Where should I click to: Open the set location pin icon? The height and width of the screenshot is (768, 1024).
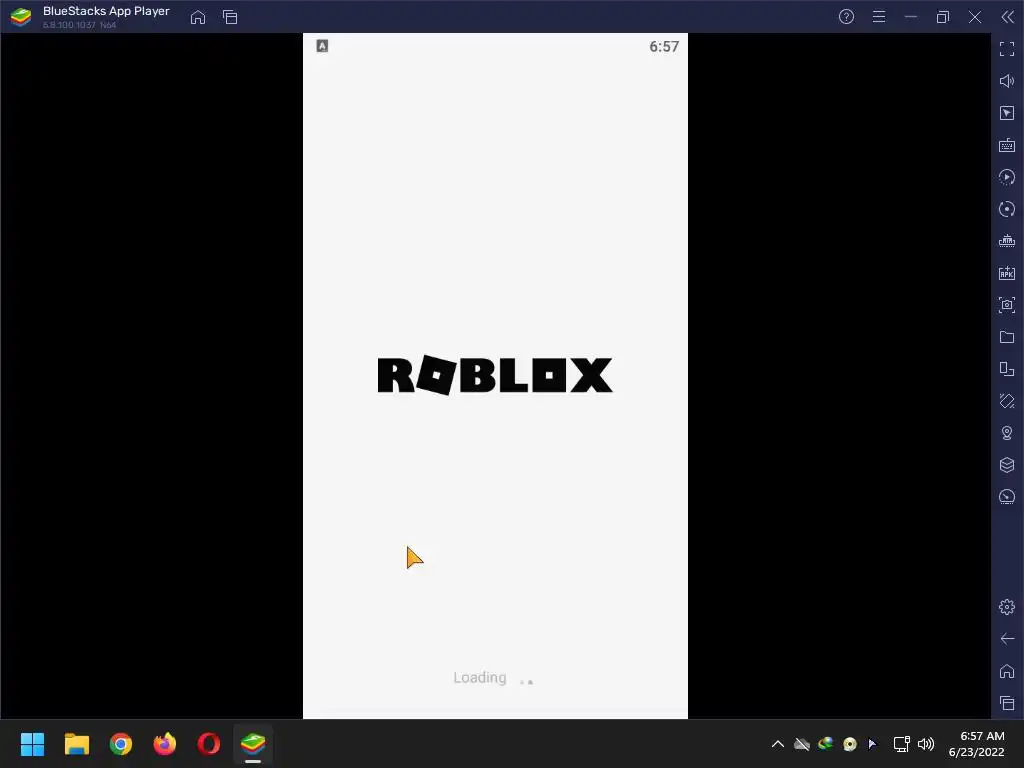pos(1007,433)
